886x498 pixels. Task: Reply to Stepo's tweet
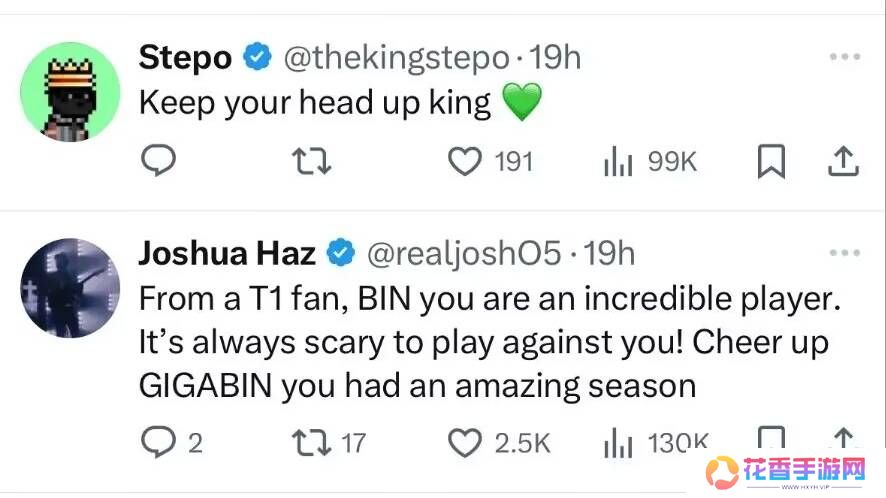point(157,161)
